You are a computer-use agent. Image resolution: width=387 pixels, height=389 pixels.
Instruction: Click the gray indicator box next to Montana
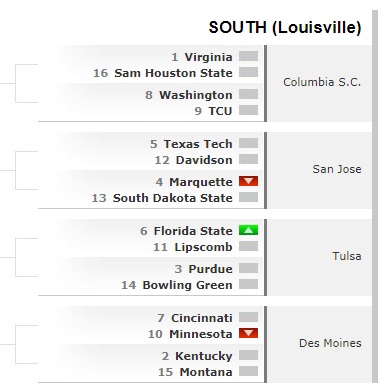248,371
